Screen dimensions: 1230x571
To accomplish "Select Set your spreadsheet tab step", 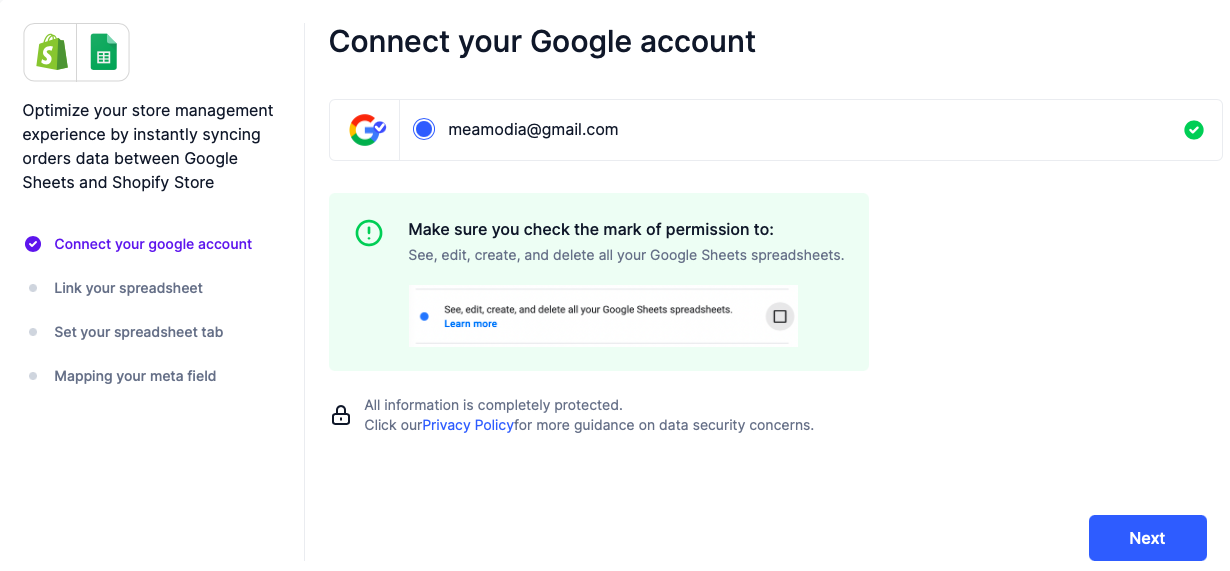I will (138, 332).
